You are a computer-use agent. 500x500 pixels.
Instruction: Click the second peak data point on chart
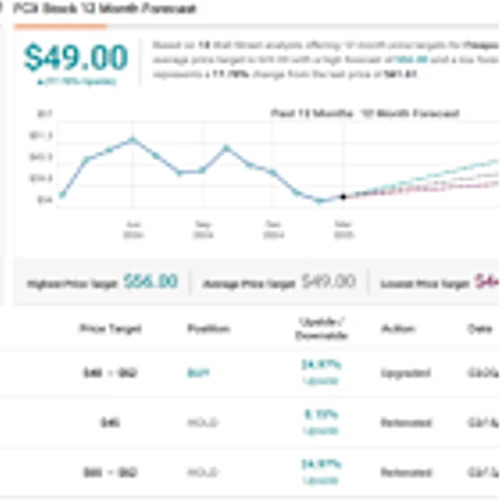(227, 148)
